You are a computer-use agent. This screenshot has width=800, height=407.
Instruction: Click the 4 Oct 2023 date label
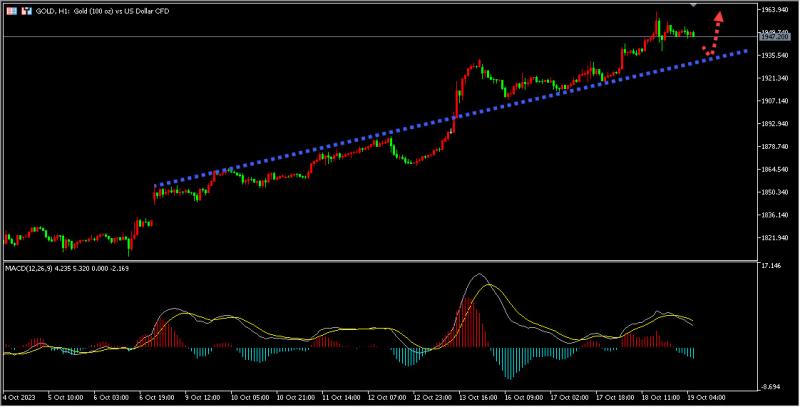click(x=22, y=397)
